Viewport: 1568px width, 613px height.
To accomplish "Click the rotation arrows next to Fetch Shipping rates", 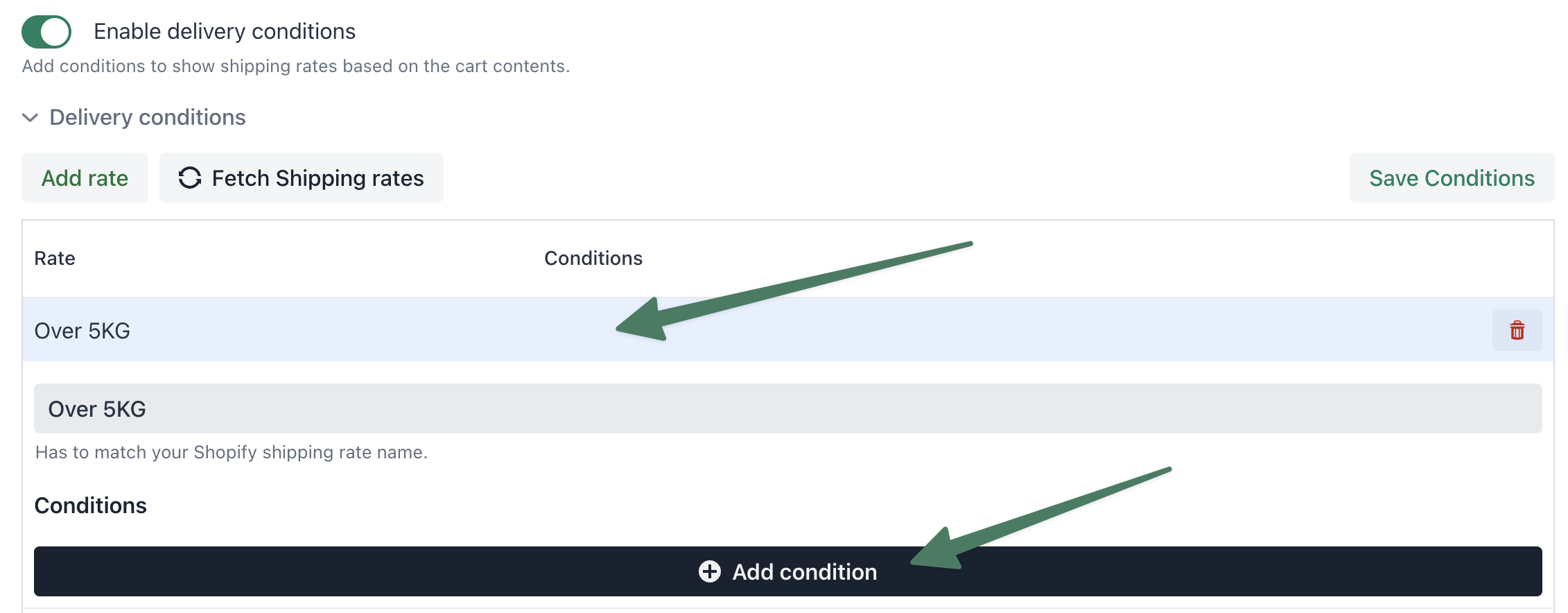I will tap(189, 178).
